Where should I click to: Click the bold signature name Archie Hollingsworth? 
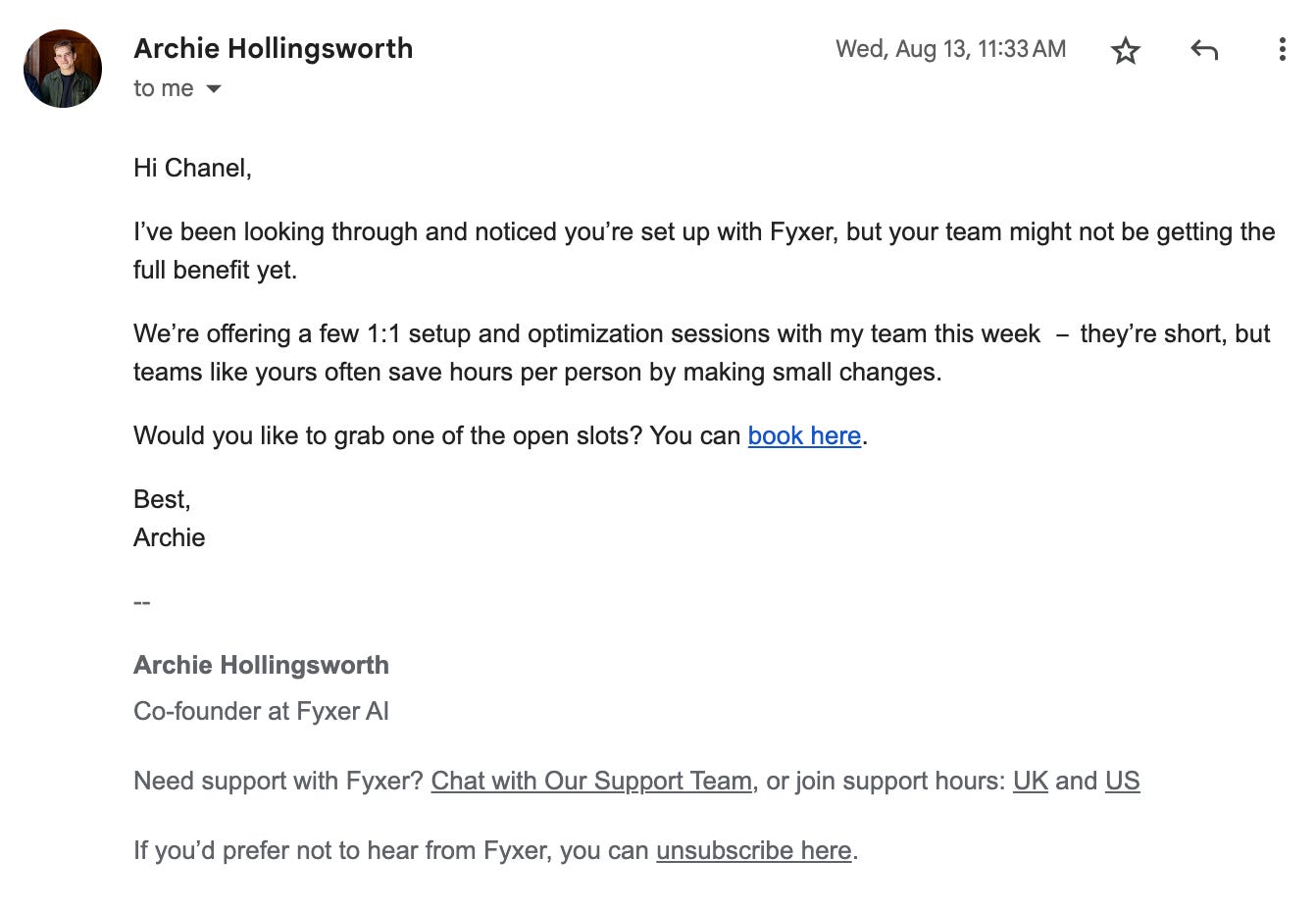pyautogui.click(x=262, y=665)
